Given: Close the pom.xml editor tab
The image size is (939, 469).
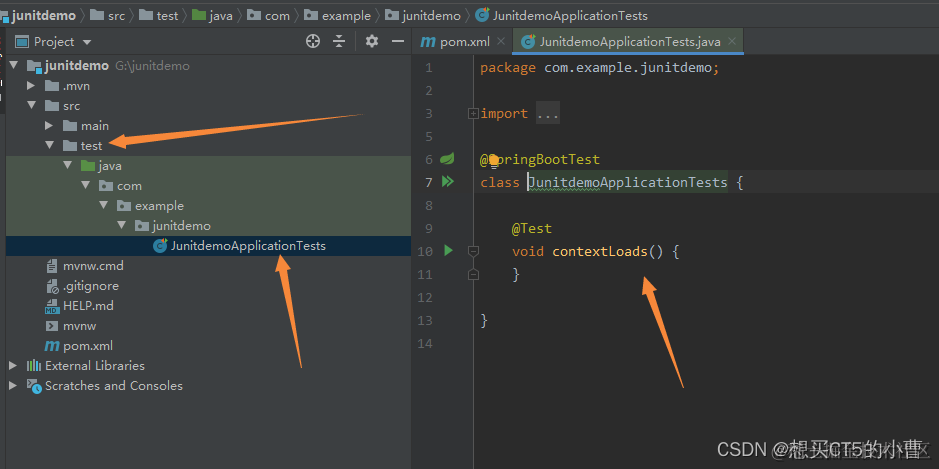Looking at the screenshot, I should (x=501, y=41).
